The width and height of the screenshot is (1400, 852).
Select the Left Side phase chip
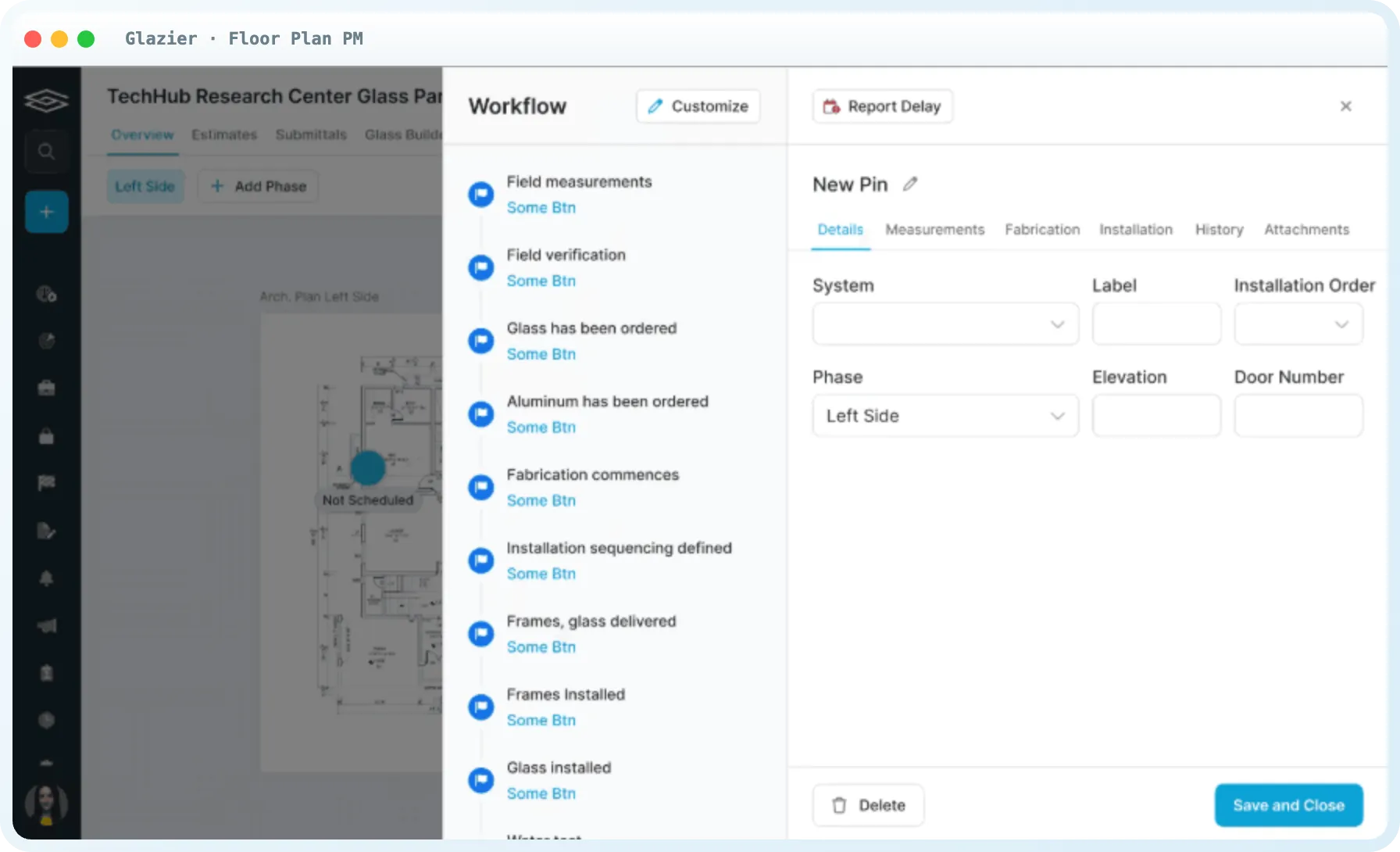click(x=145, y=187)
